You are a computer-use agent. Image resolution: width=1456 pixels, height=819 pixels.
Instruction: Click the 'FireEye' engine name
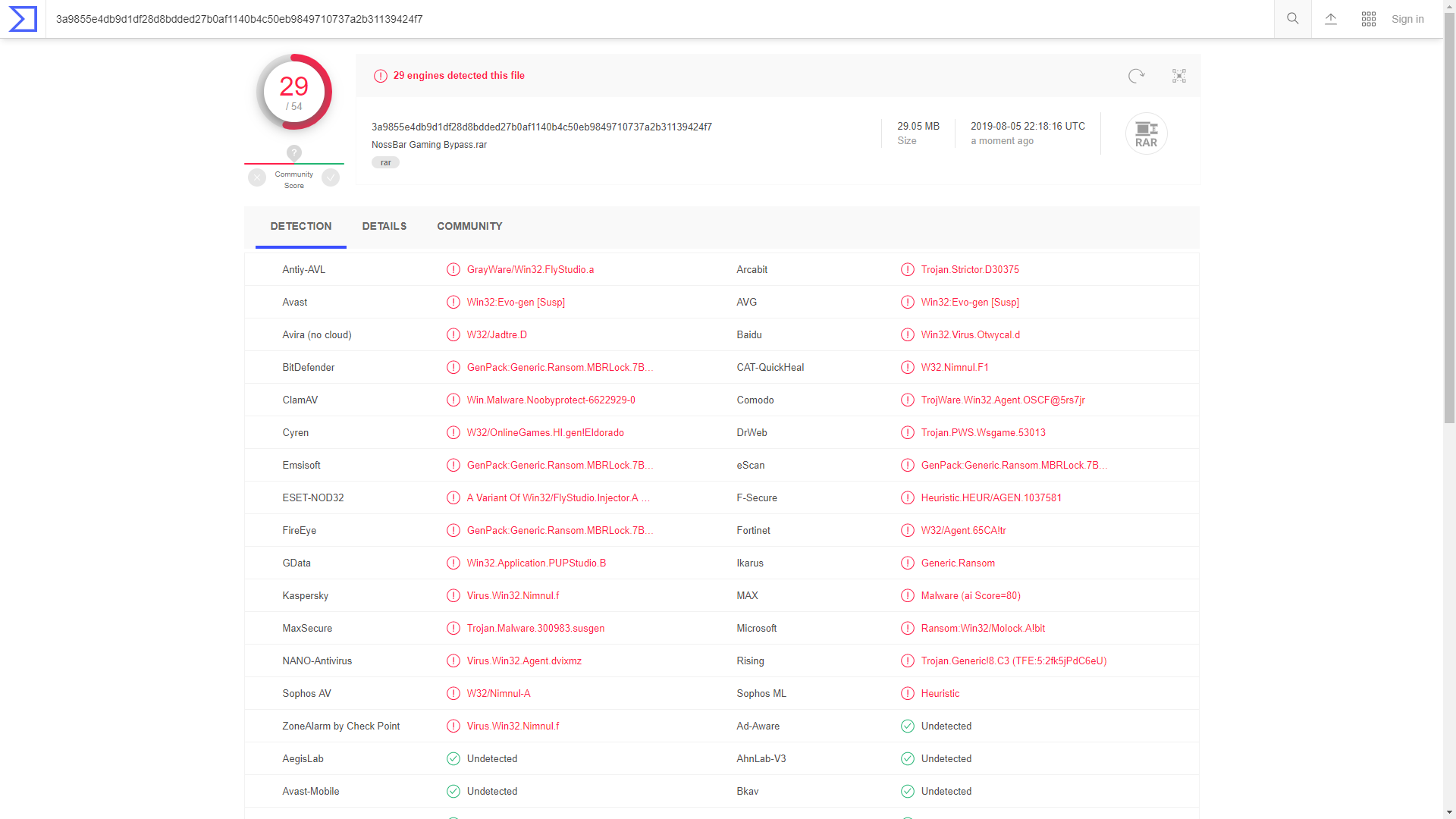(299, 531)
